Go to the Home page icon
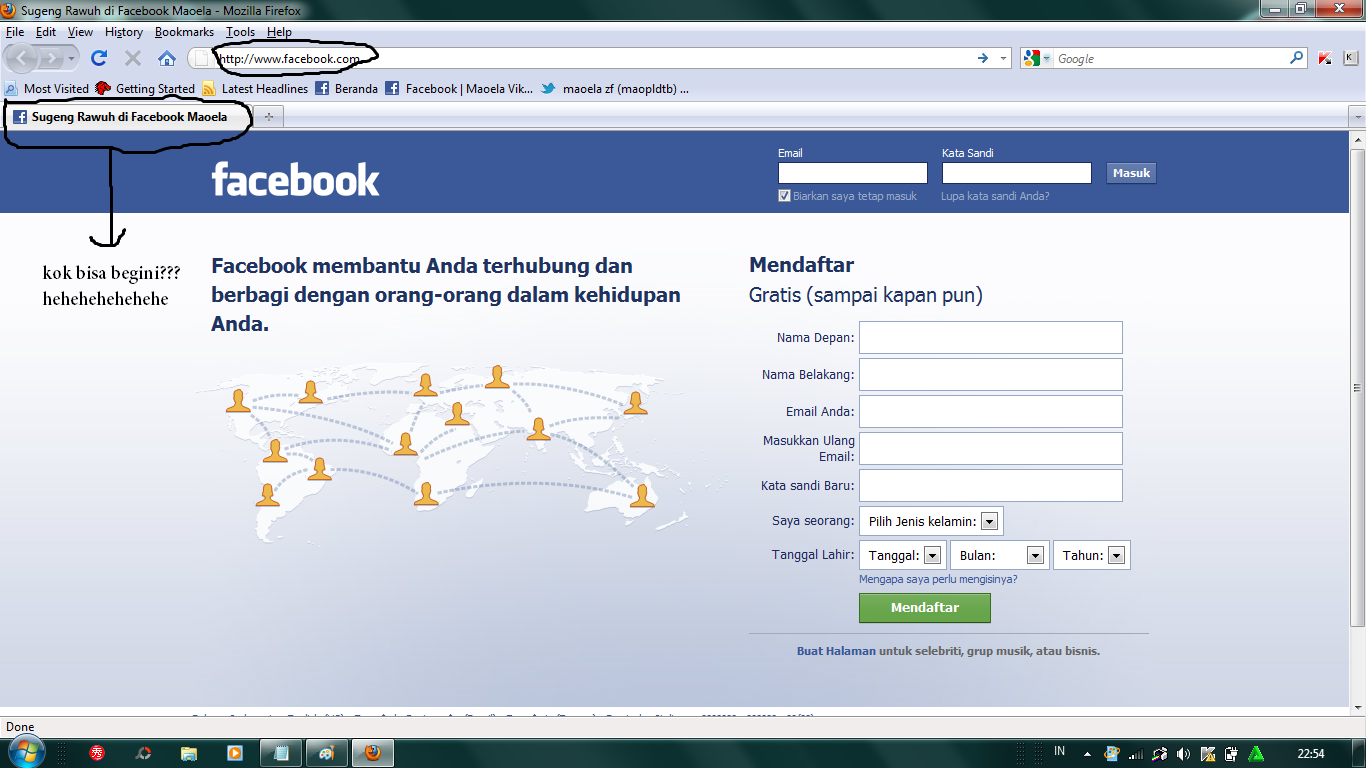Viewport: 1366px width, 768px height. click(x=167, y=59)
